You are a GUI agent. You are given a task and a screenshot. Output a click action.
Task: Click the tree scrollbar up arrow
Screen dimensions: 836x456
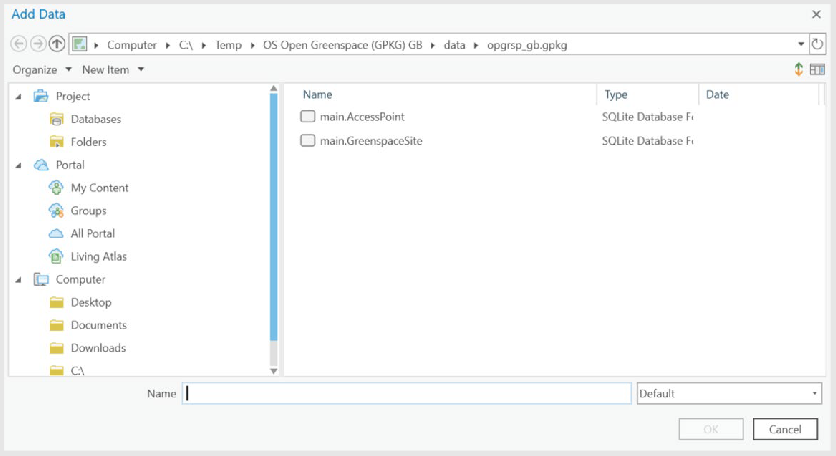coord(274,89)
